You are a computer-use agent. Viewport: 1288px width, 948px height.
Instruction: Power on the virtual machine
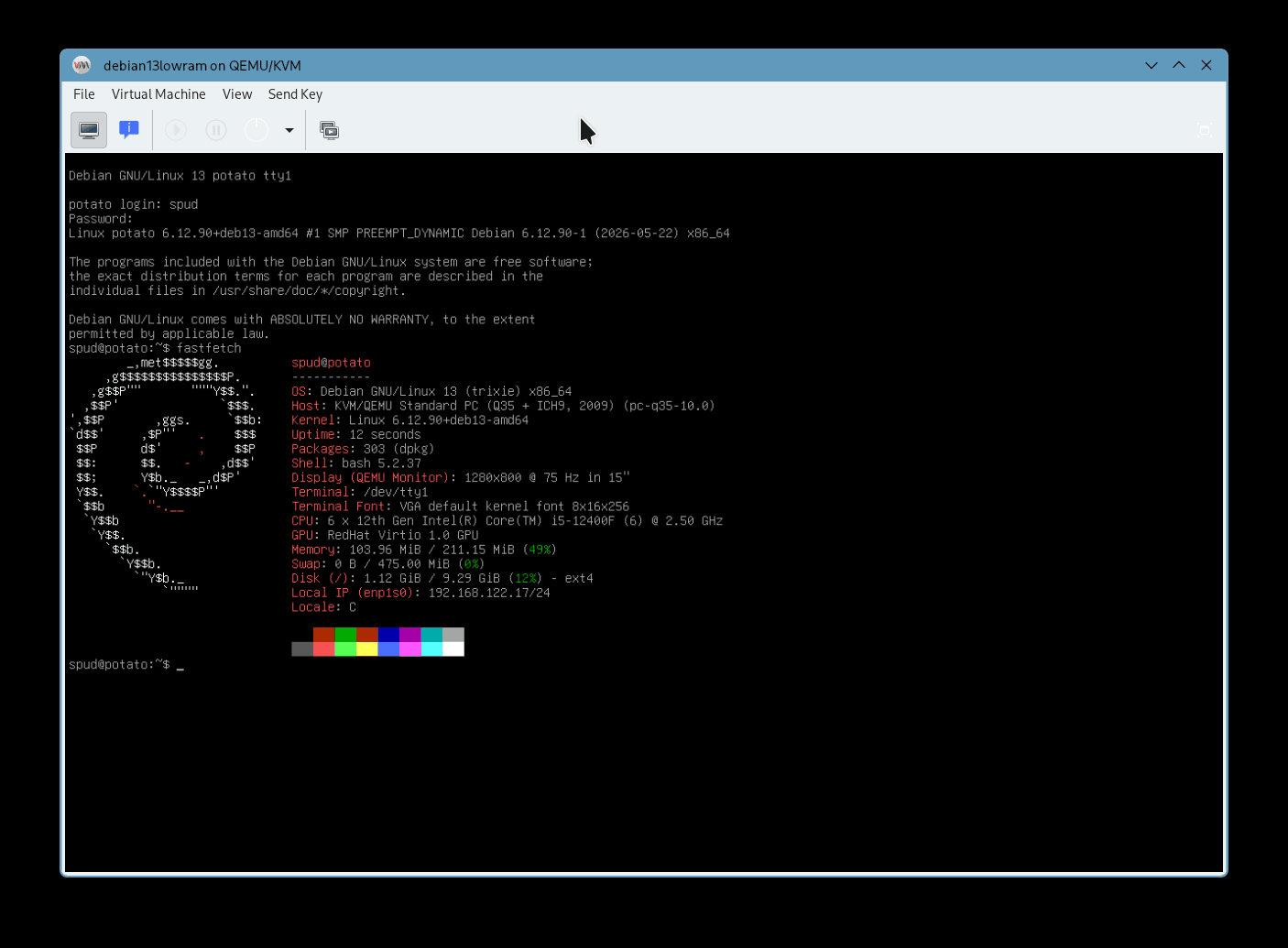(176, 130)
